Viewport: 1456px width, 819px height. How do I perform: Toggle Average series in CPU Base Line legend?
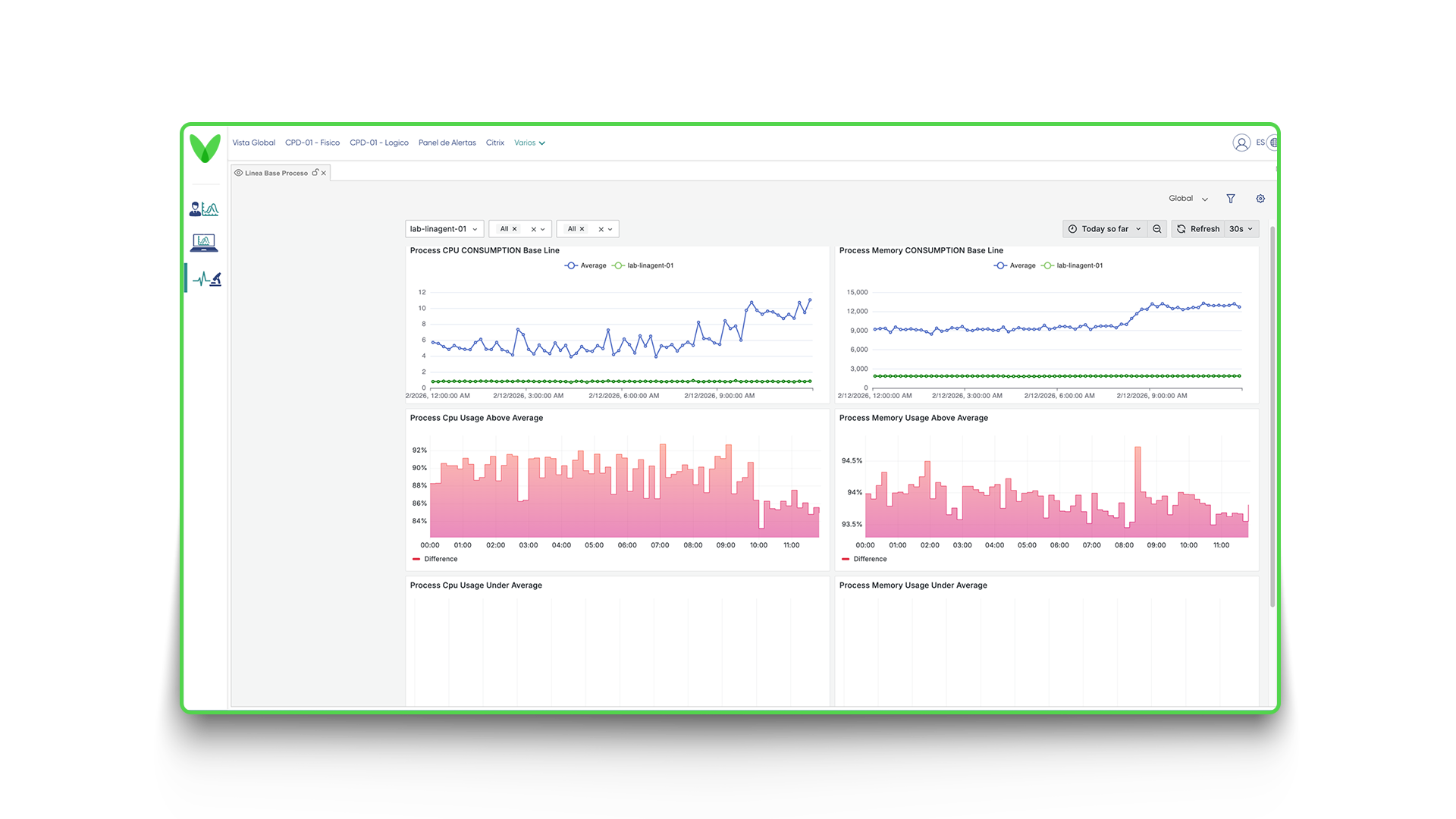tap(585, 265)
